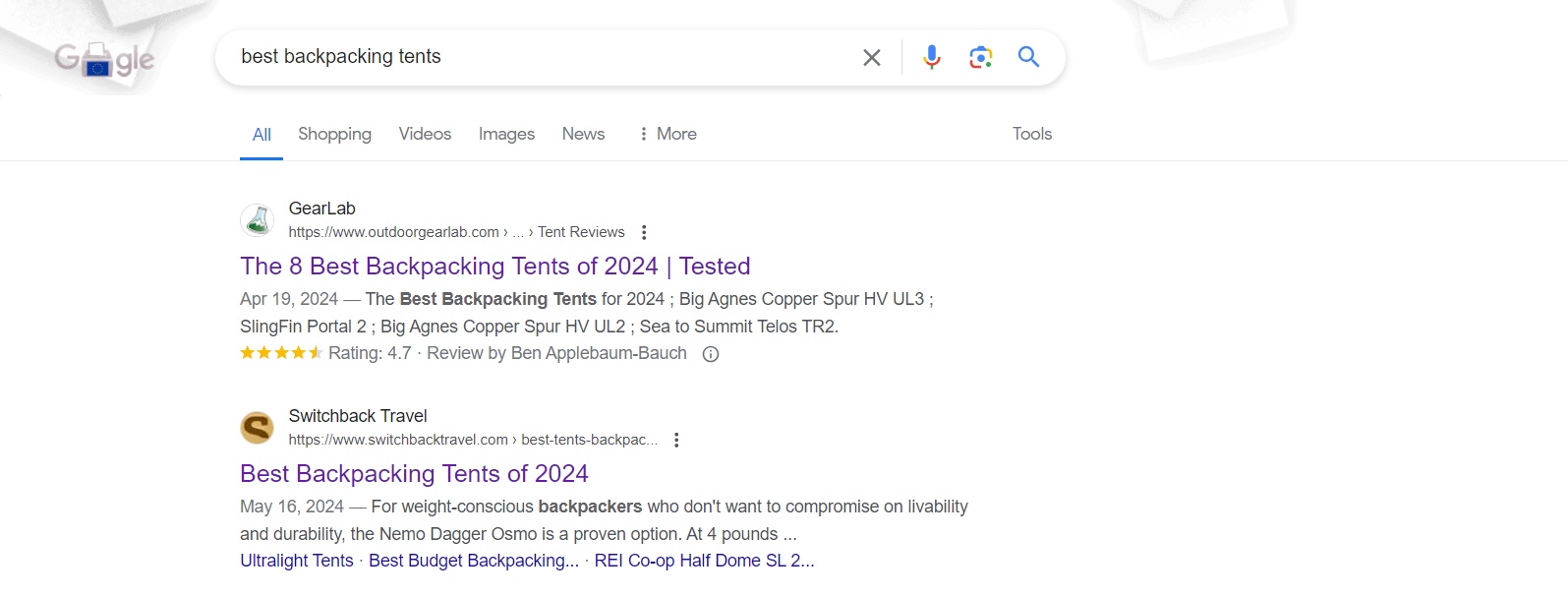Open the info icon beside the GearLab rating
This screenshot has width=1568, height=598.
(x=711, y=354)
